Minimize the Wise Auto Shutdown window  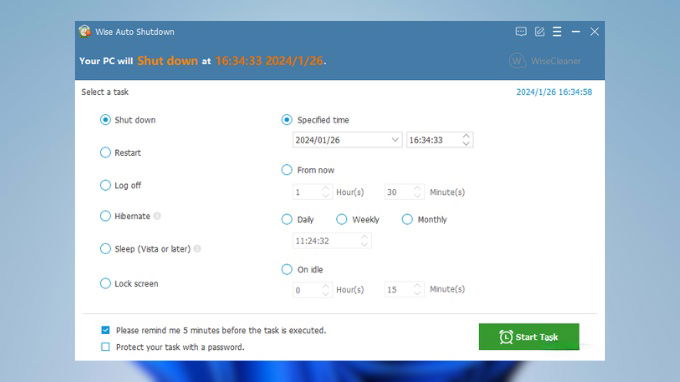point(576,32)
